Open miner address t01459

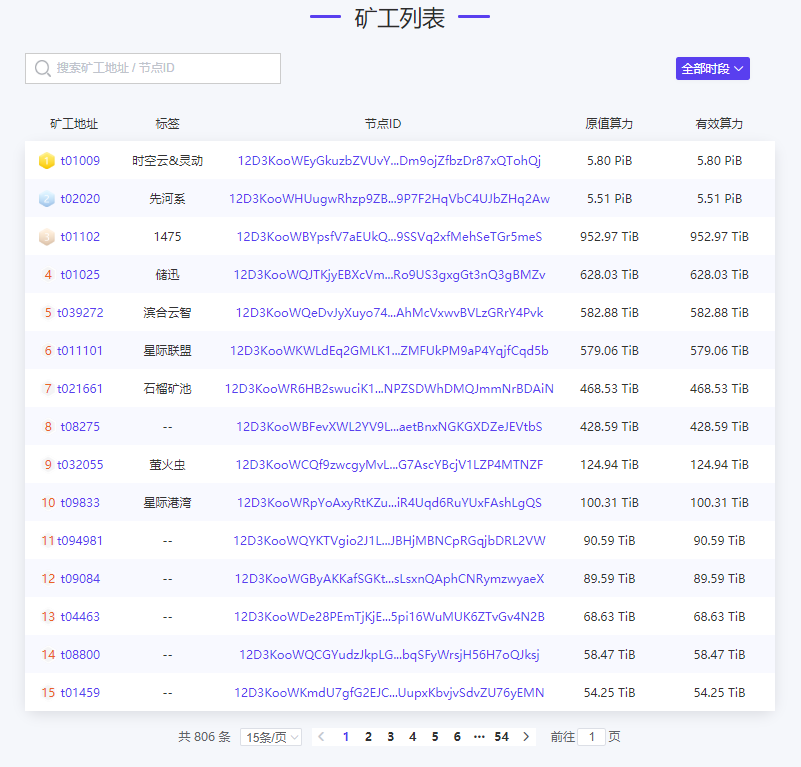point(80,692)
